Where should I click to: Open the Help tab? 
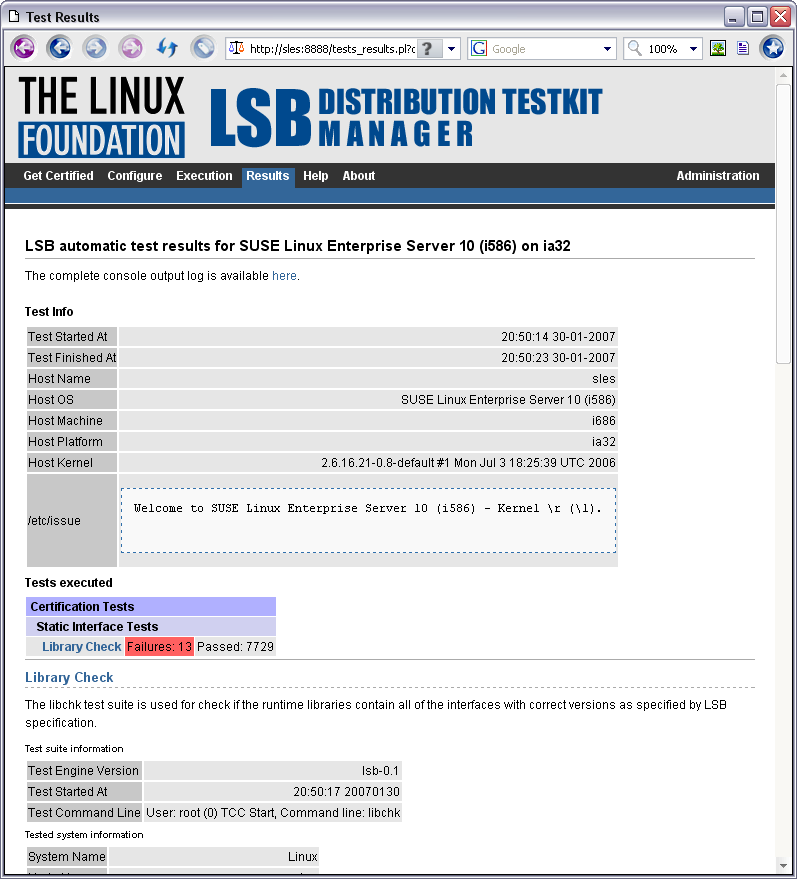click(316, 175)
